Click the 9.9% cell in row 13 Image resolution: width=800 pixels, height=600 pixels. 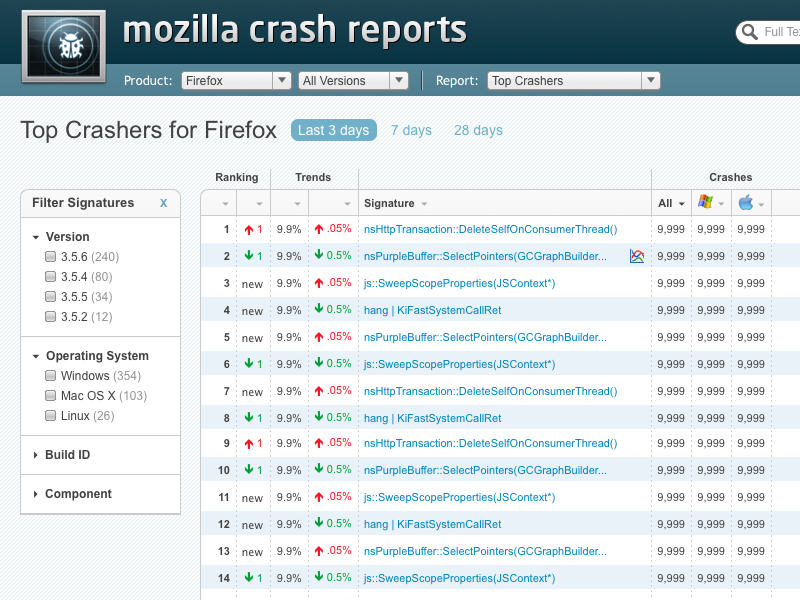(x=289, y=551)
